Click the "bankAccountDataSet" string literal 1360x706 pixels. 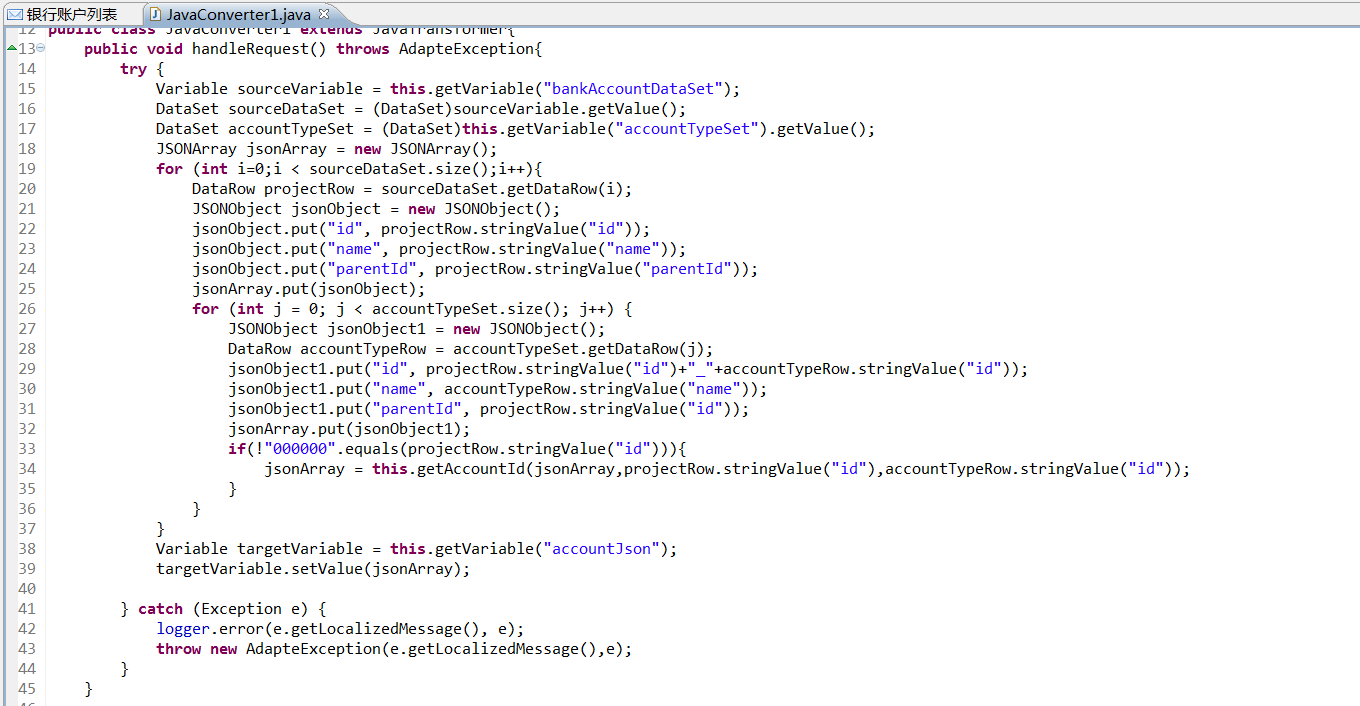tap(631, 89)
